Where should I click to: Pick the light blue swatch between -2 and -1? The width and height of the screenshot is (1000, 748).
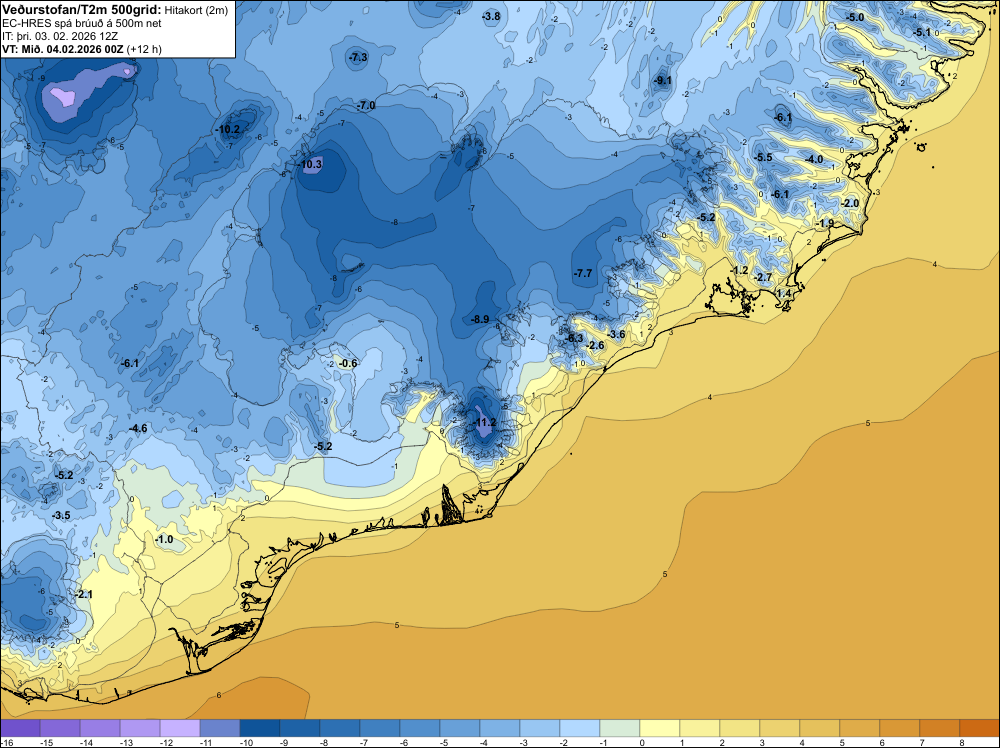coord(580,728)
